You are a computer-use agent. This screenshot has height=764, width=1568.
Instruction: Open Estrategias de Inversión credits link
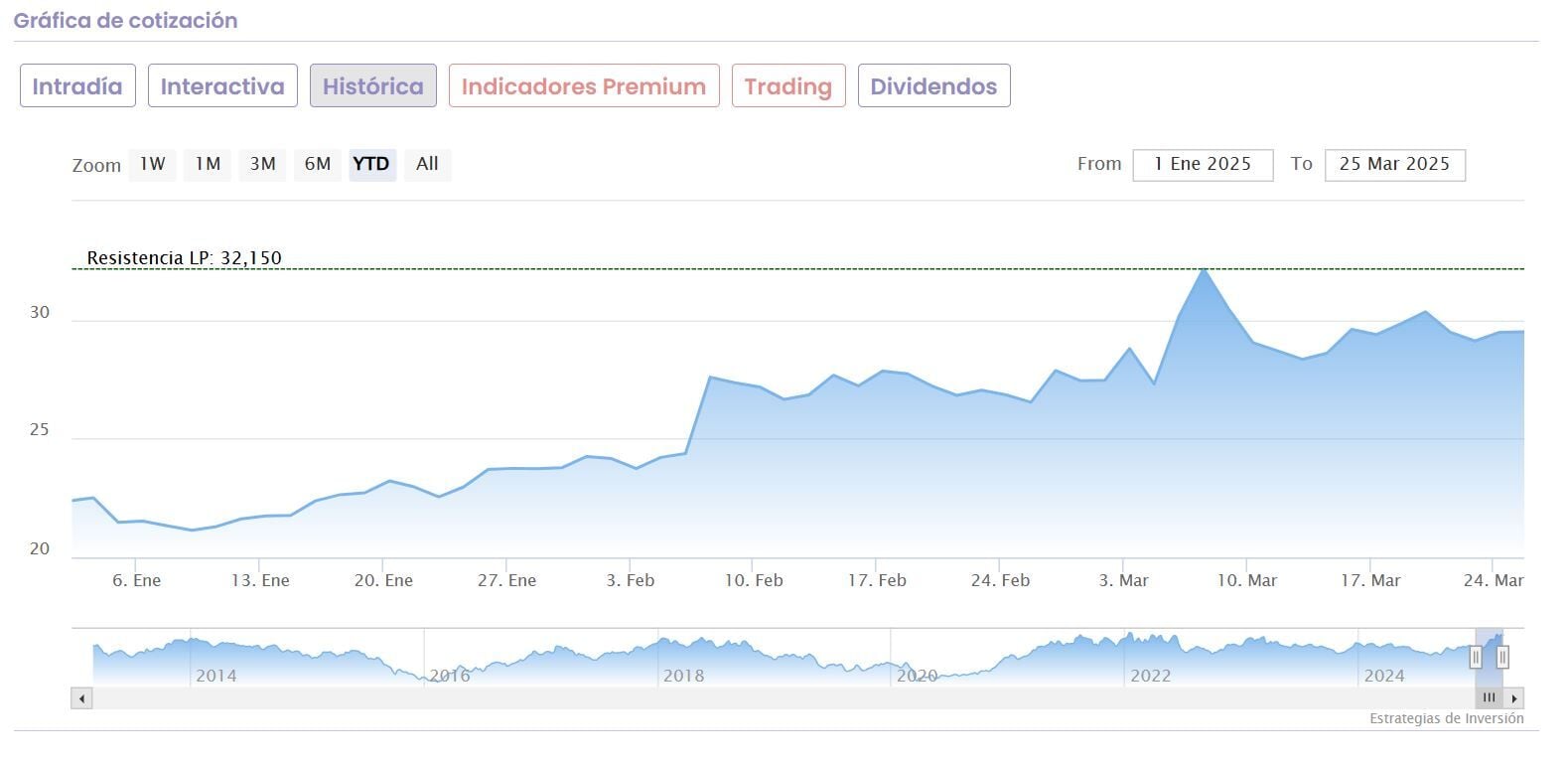(x=1446, y=718)
